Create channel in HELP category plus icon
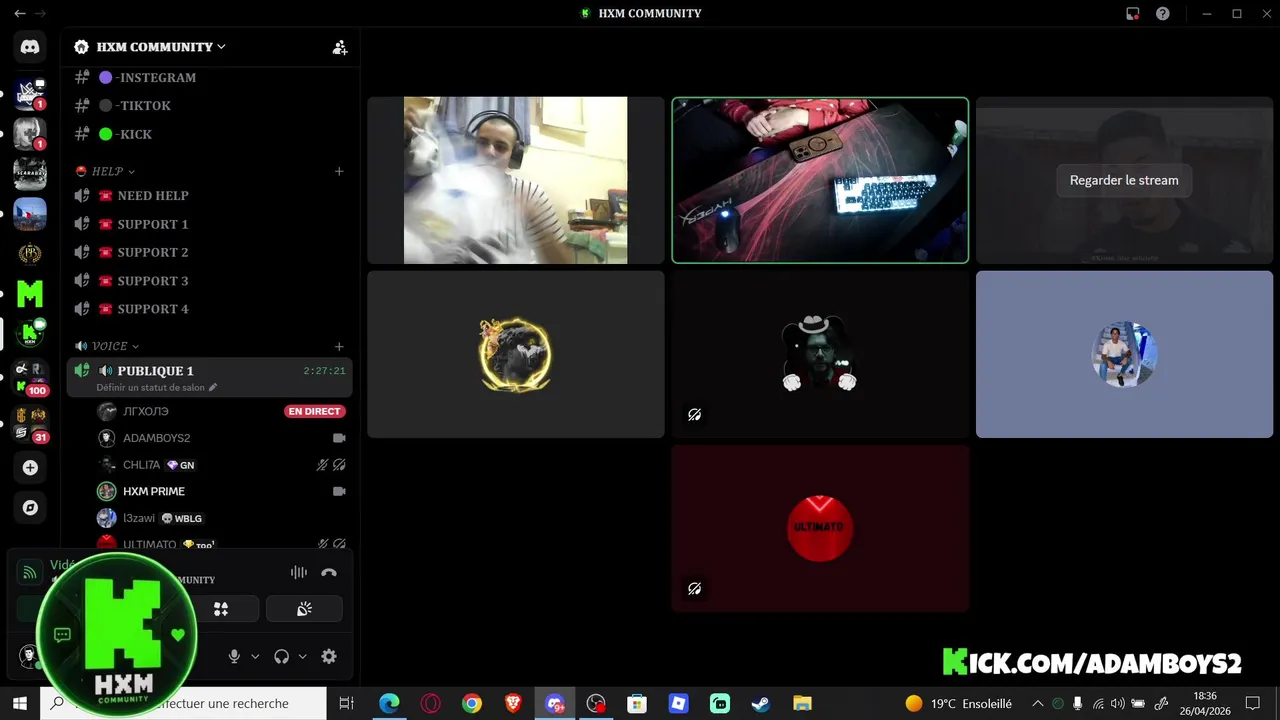This screenshot has width=1280, height=720. pyautogui.click(x=339, y=172)
